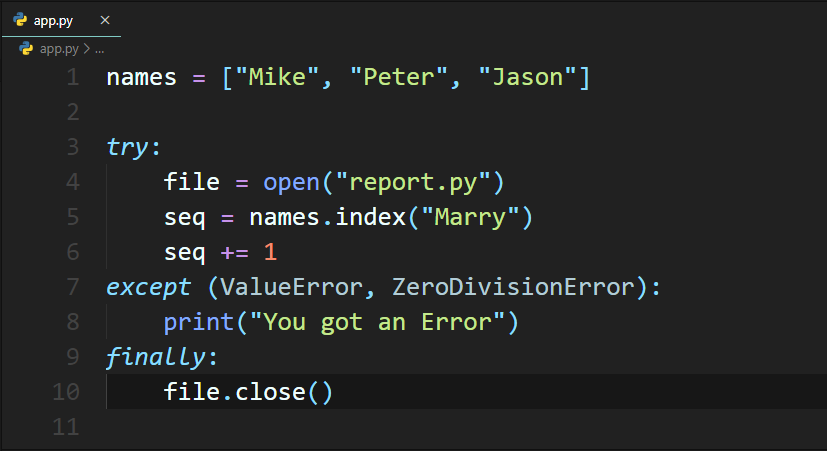Viewport: 827px width, 451px height.
Task: Click line number 3 in the gutter
Action: pos(73,147)
